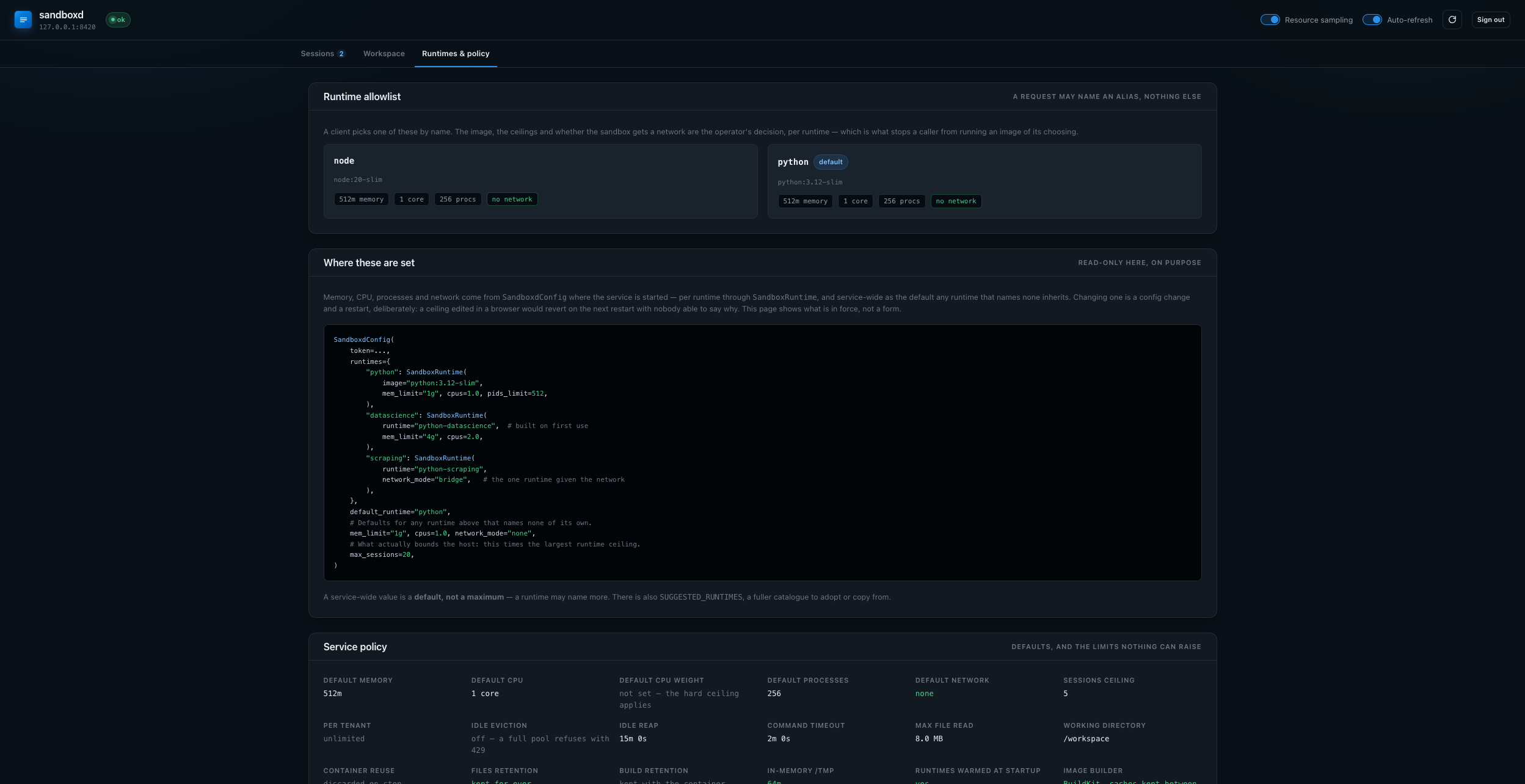Toggle the Resource sampling switch
Viewport: 1525px width, 784px height.
point(1270,20)
